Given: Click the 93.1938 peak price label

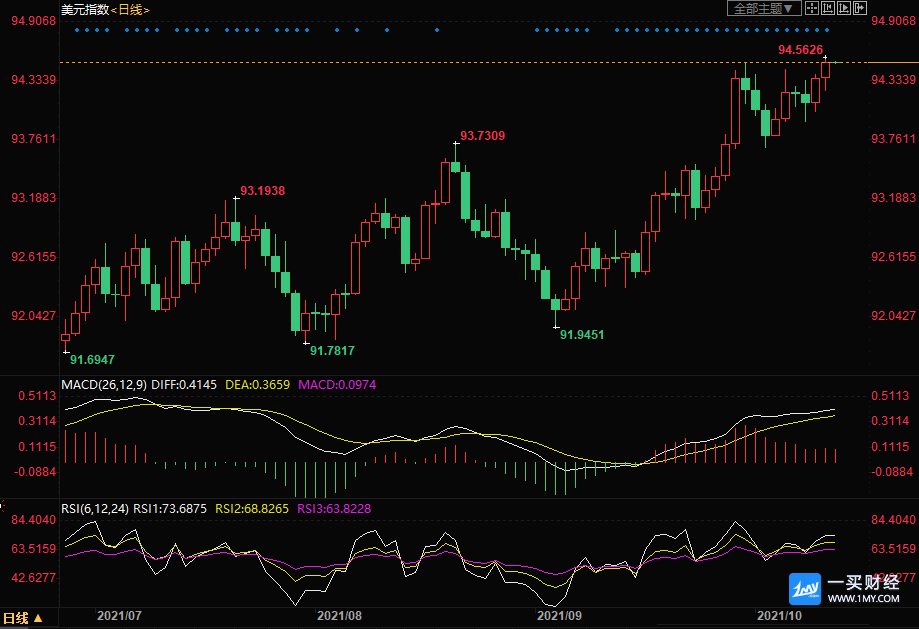Looking at the screenshot, I should [x=263, y=191].
